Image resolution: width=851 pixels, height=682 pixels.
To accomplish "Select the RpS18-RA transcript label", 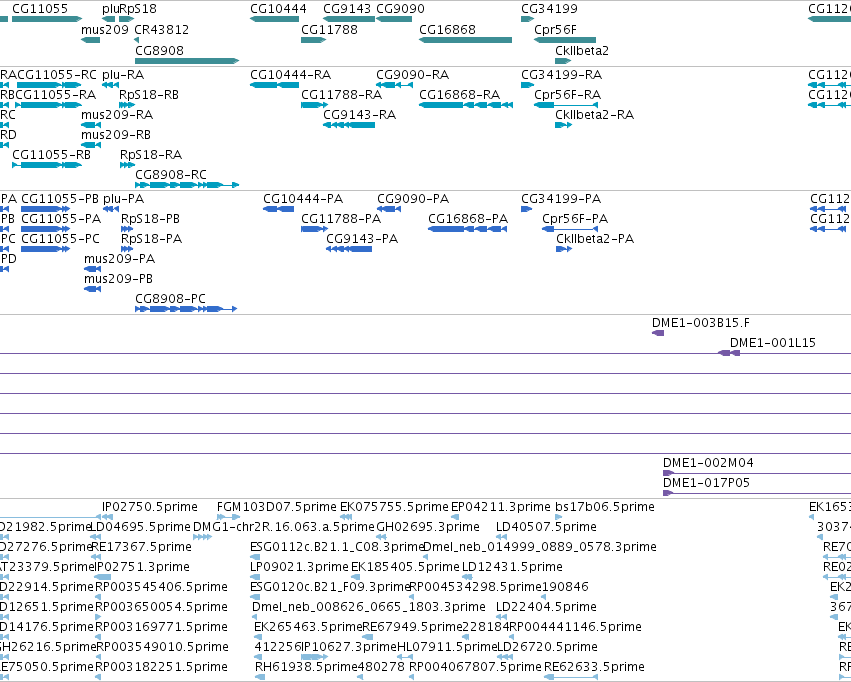I will coord(151,155).
